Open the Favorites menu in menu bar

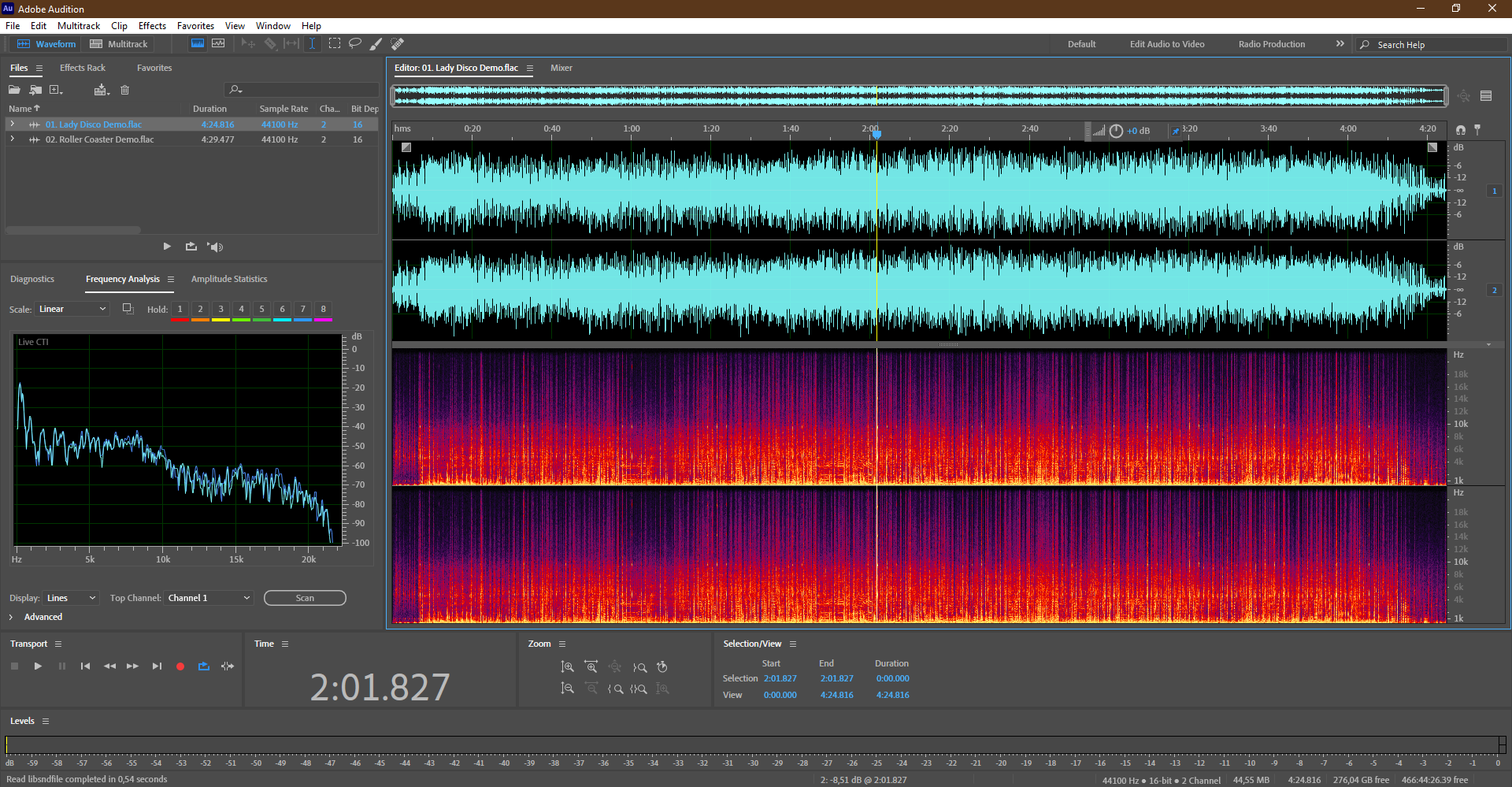pos(195,26)
